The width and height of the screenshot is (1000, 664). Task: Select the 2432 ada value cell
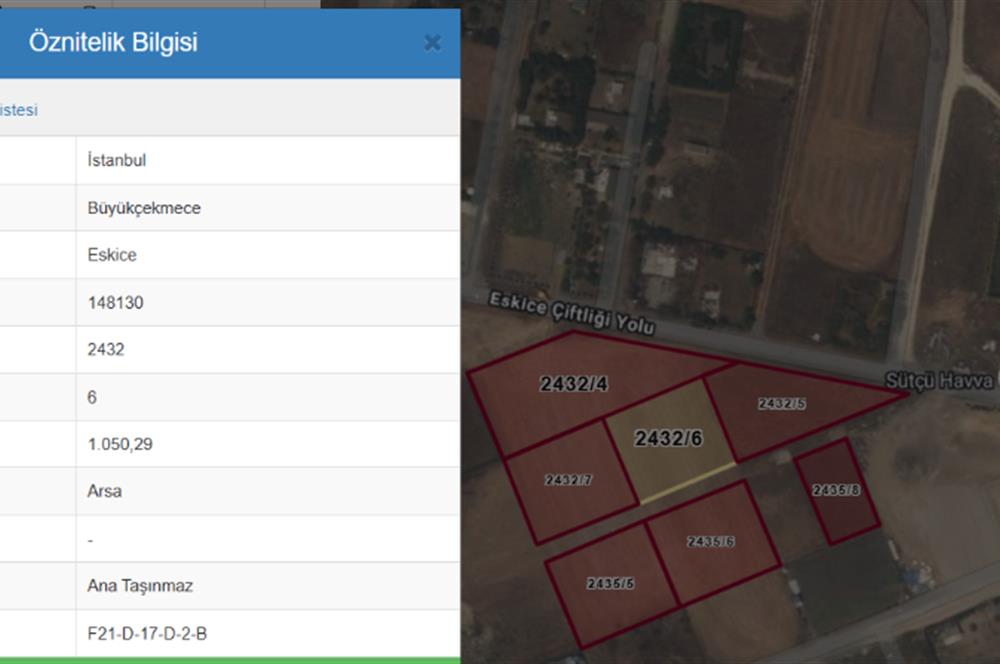pyautogui.click(x=268, y=350)
